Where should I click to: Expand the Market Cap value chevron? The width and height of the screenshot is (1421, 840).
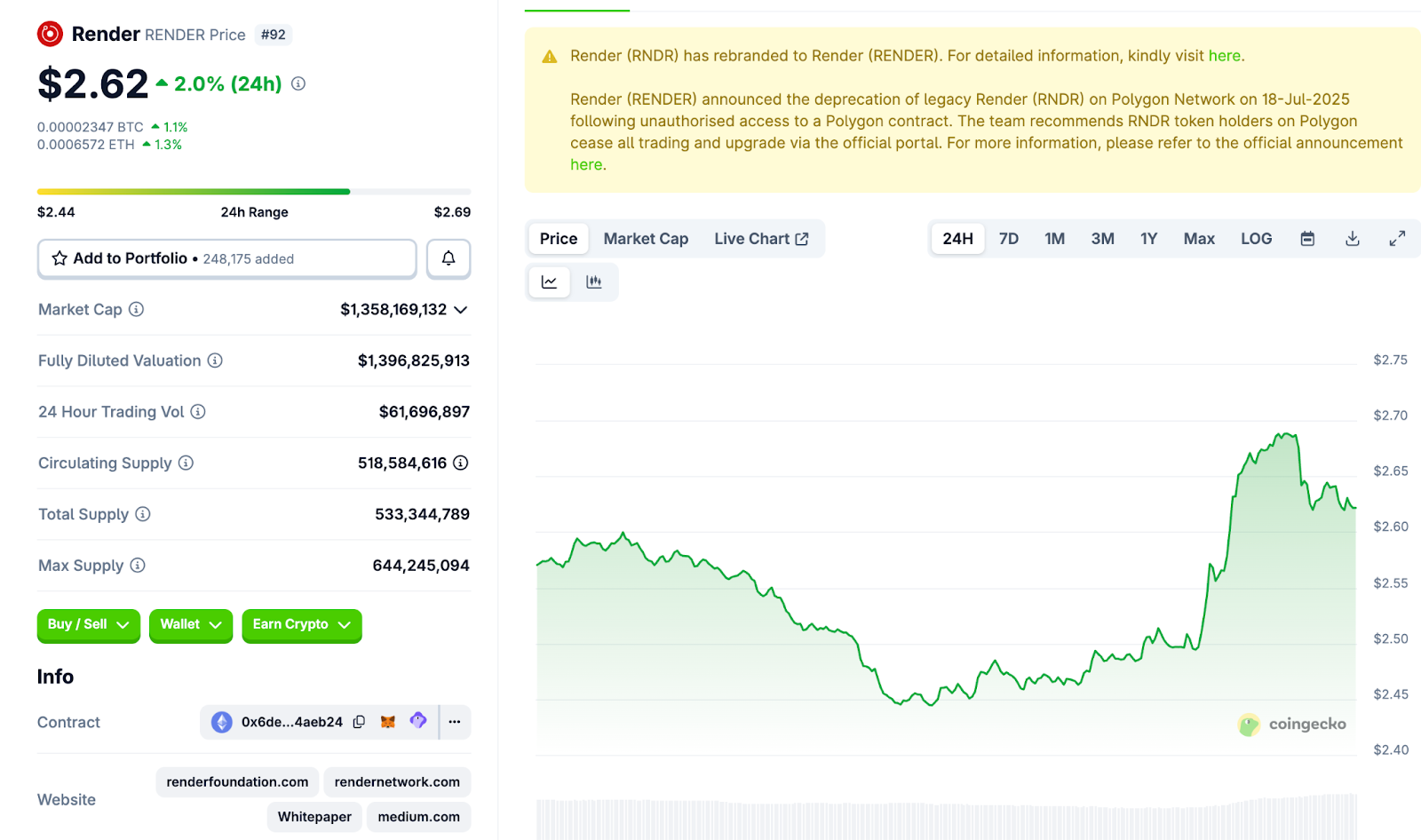pos(460,310)
